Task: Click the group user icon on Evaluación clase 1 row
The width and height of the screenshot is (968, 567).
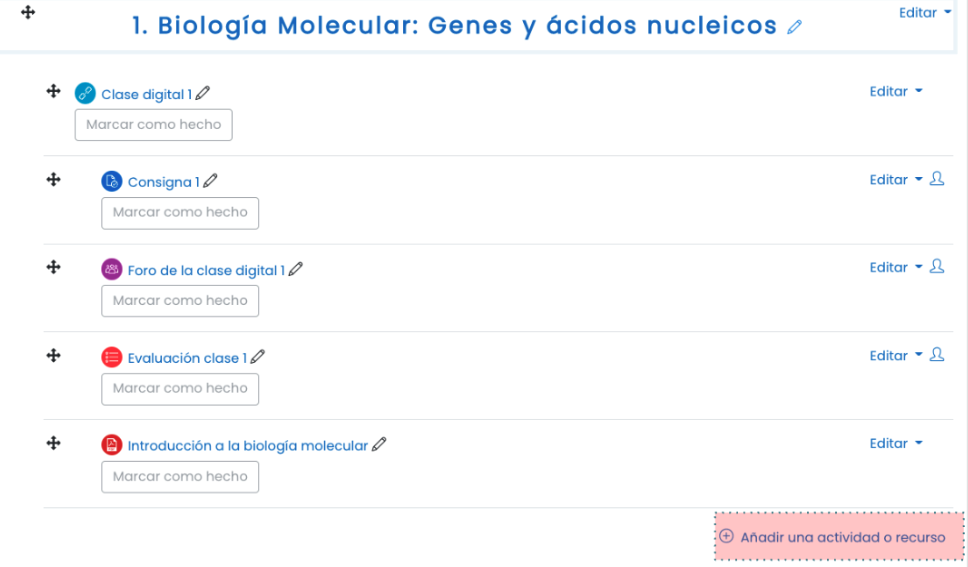Action: pyautogui.click(x=937, y=355)
